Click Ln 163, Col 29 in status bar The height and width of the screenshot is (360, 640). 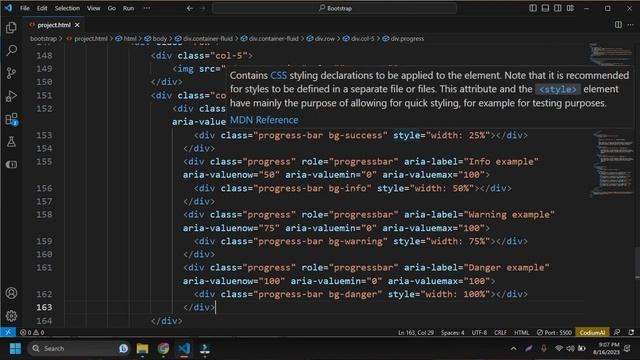point(416,333)
